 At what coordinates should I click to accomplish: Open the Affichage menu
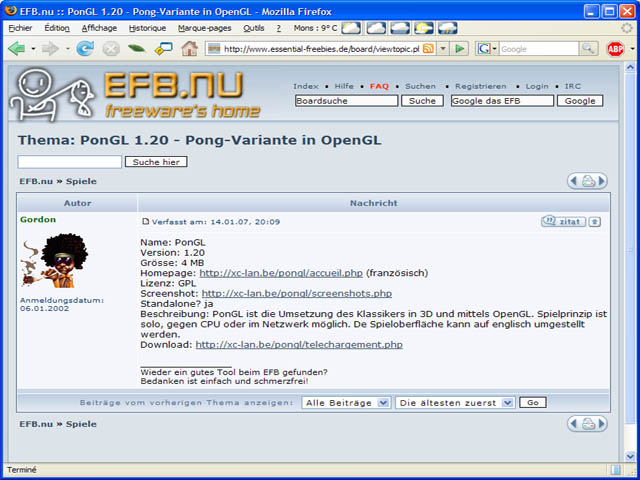pos(99,28)
